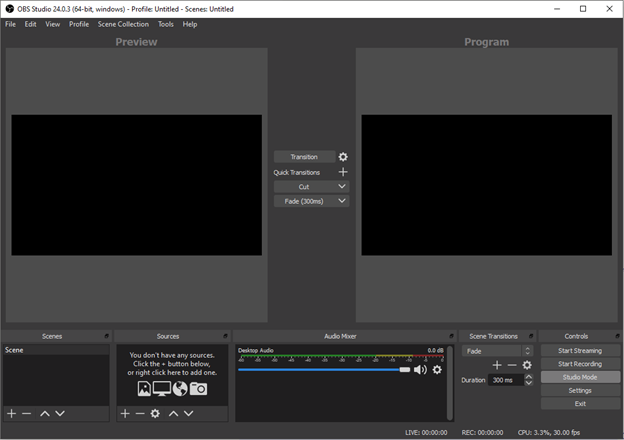
Task: Click Start Recording
Action: point(580,364)
